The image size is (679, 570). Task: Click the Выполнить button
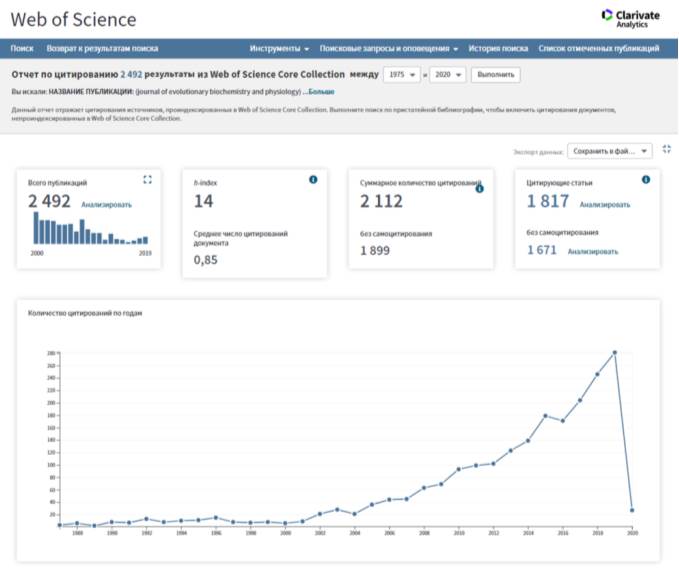[x=496, y=75]
